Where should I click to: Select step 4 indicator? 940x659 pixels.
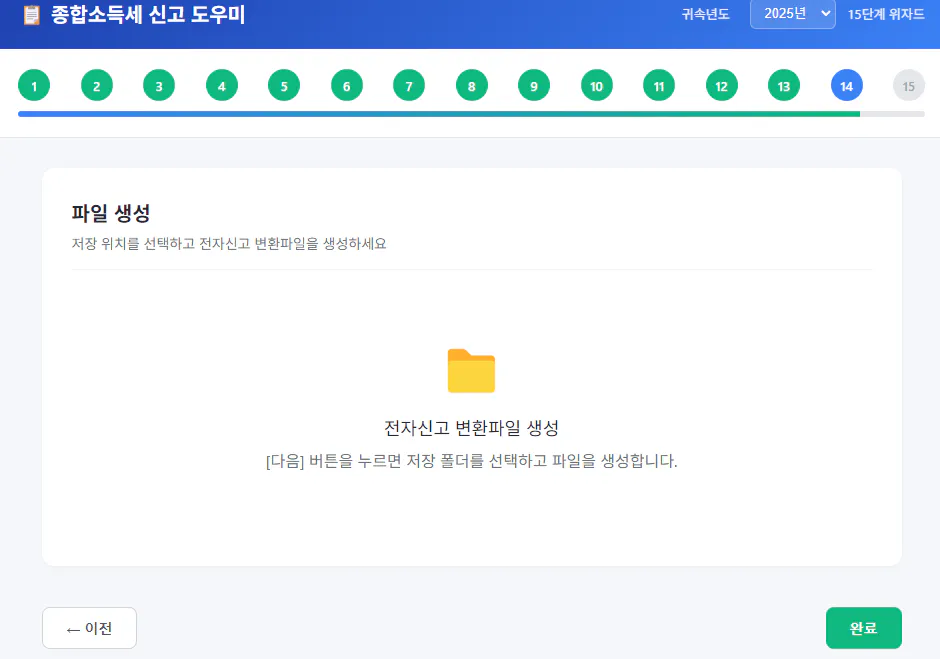point(222,86)
